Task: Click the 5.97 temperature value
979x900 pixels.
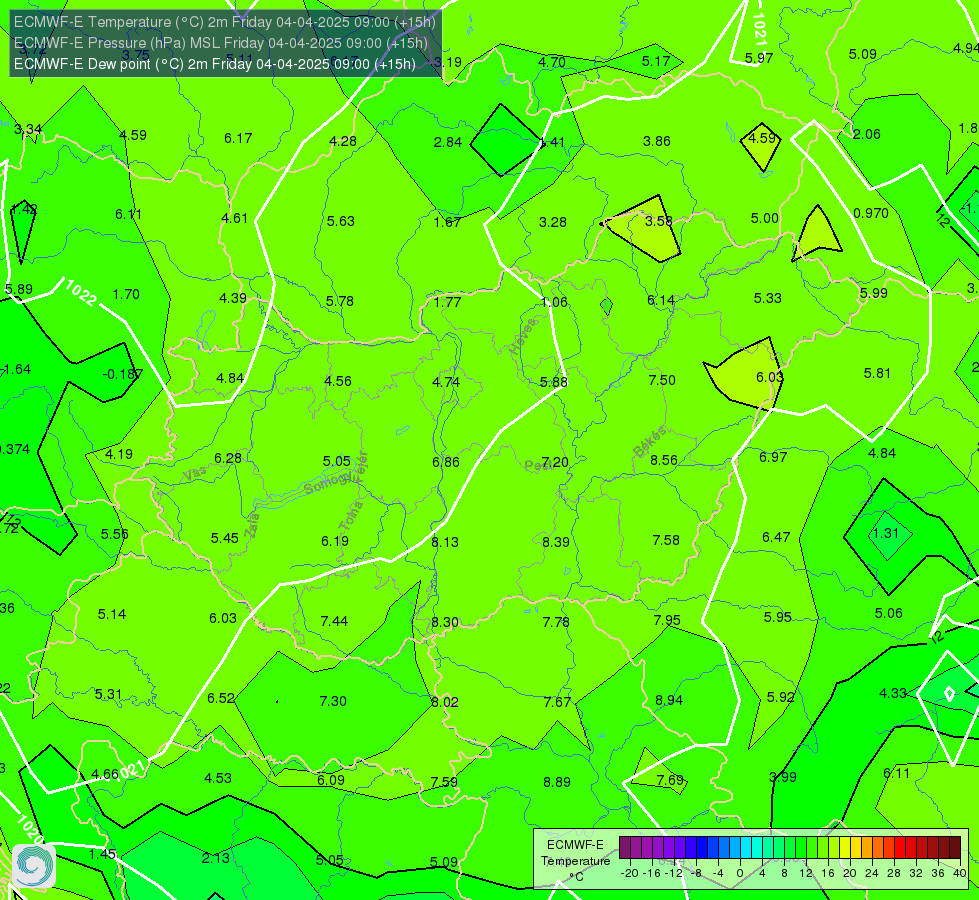Action: pyautogui.click(x=759, y=58)
